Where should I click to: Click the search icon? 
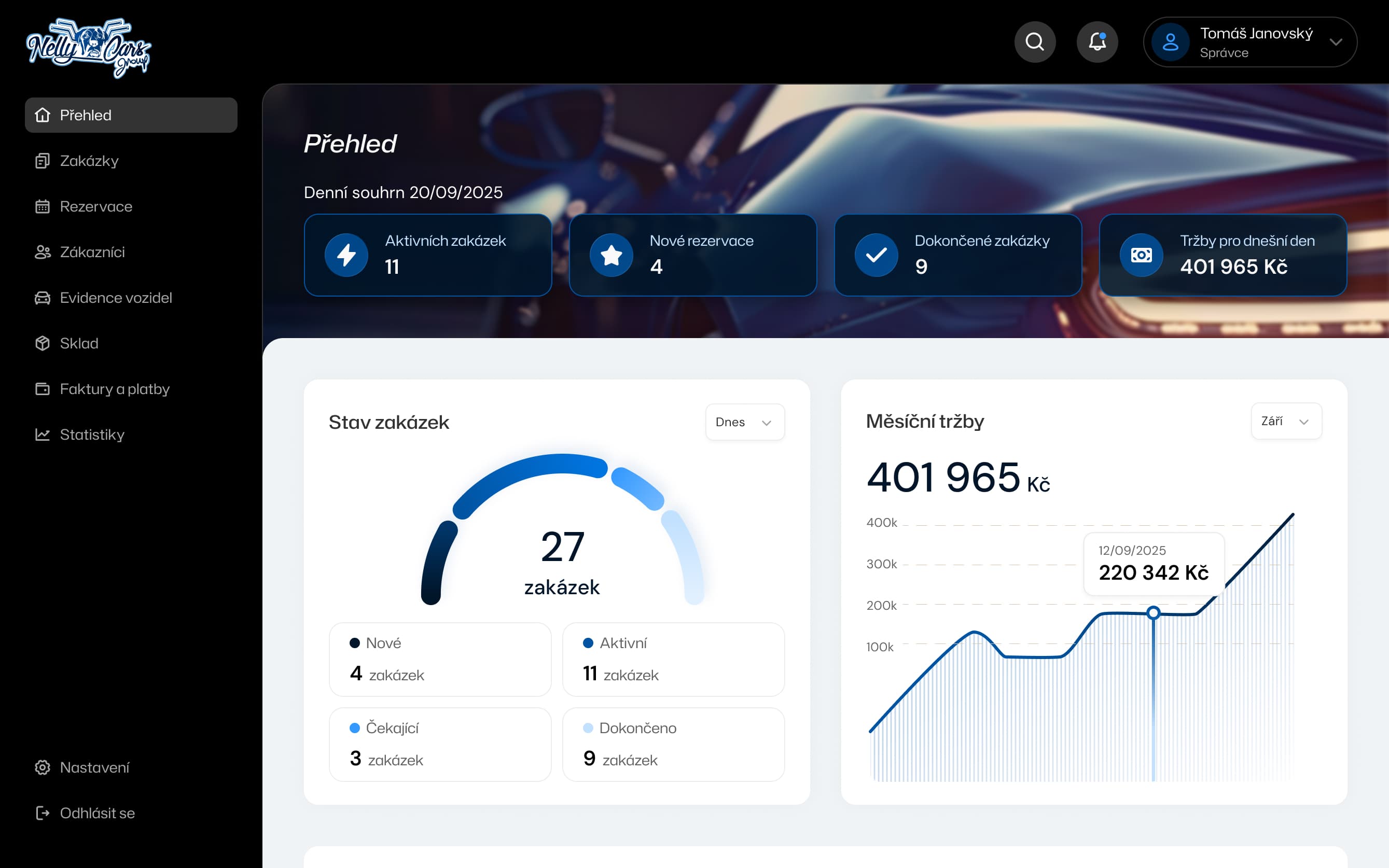[1035, 41]
